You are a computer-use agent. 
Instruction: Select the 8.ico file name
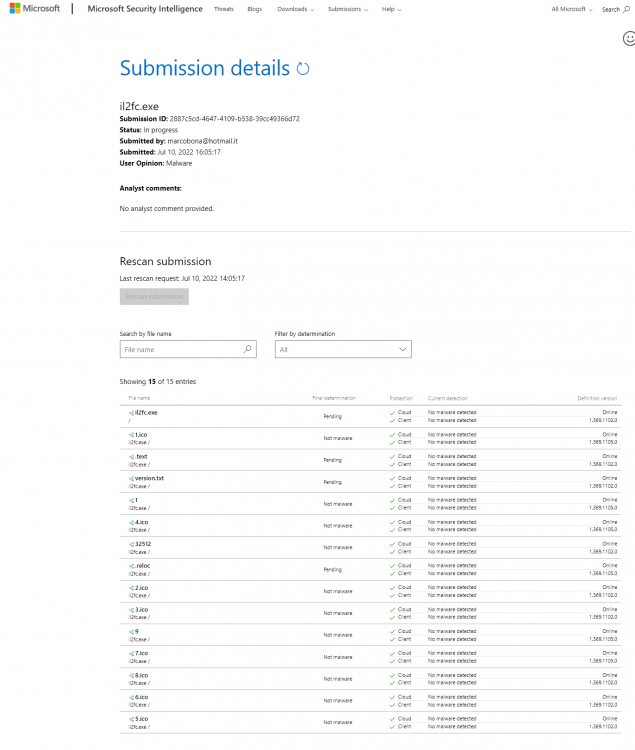(142, 675)
